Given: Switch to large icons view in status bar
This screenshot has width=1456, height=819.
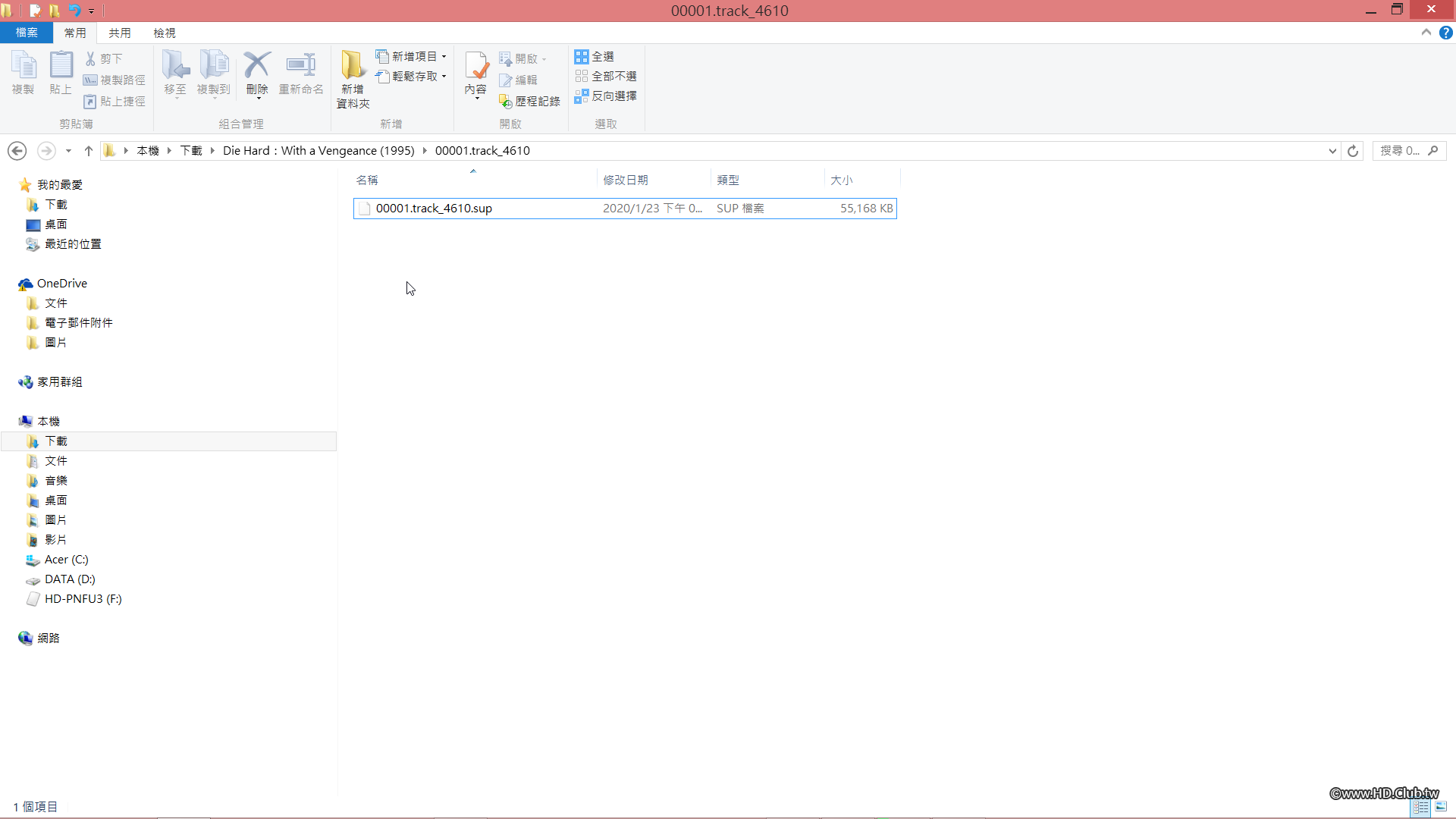Looking at the screenshot, I should click(x=1441, y=807).
